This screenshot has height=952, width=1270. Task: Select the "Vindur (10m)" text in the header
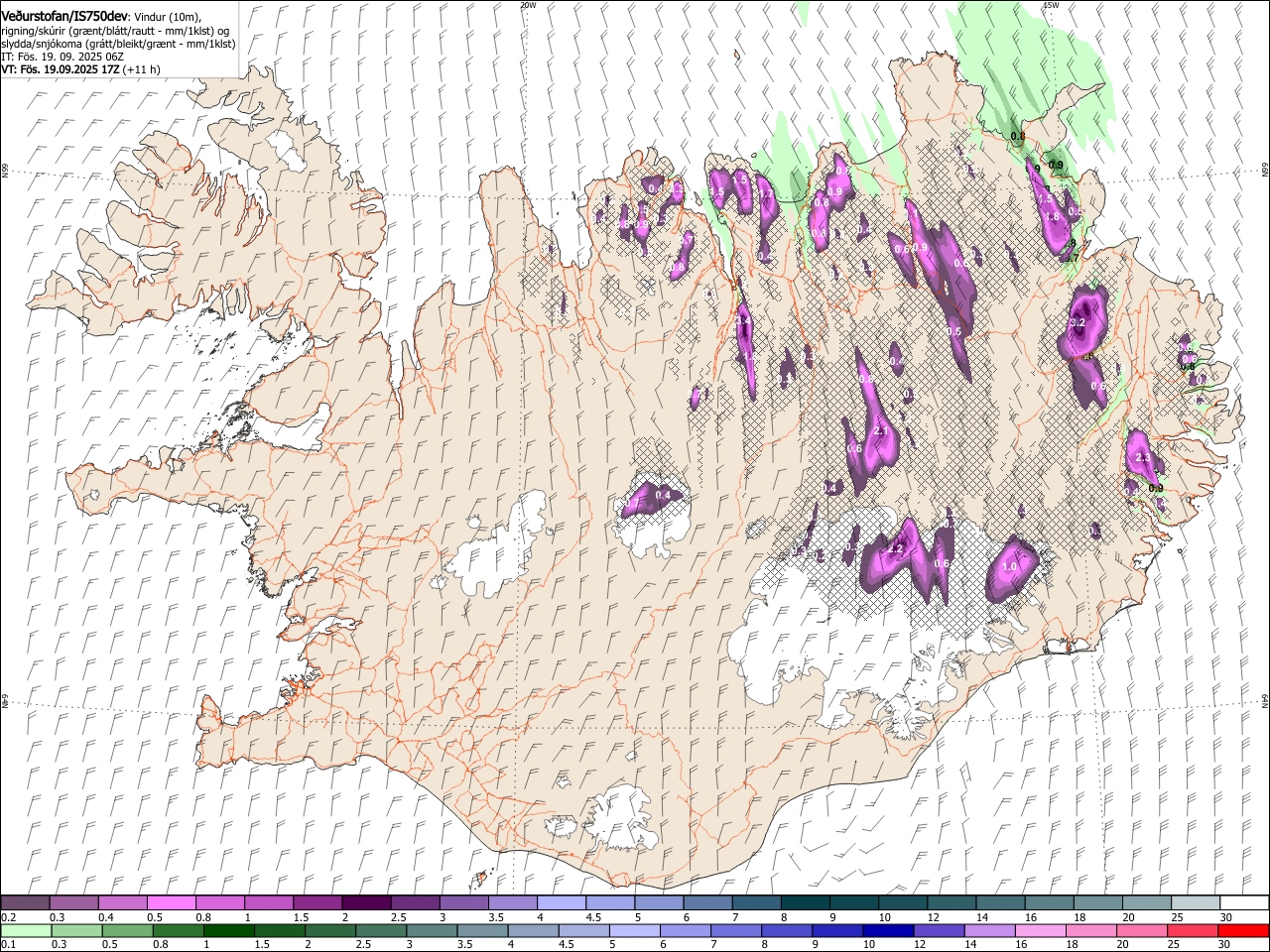point(167,17)
